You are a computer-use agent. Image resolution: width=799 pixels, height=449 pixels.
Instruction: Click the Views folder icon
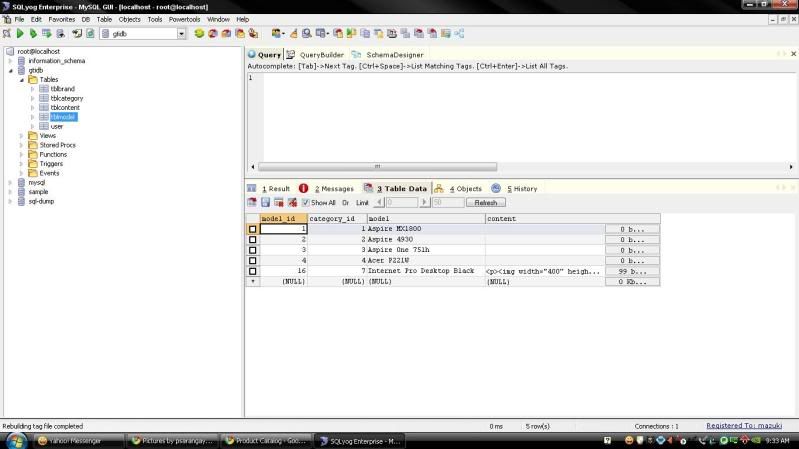(32, 136)
